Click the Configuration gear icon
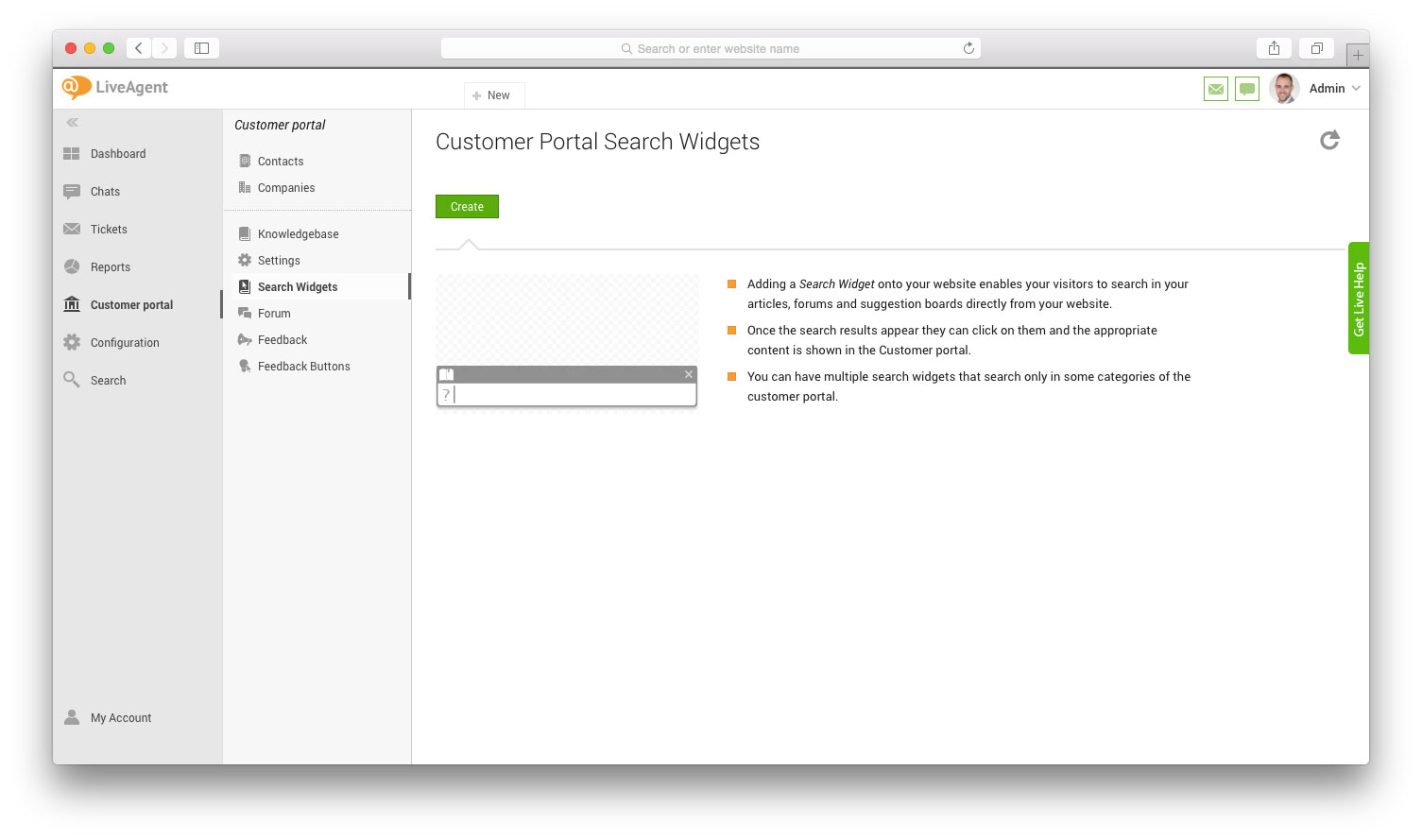The image size is (1422, 840). (72, 342)
